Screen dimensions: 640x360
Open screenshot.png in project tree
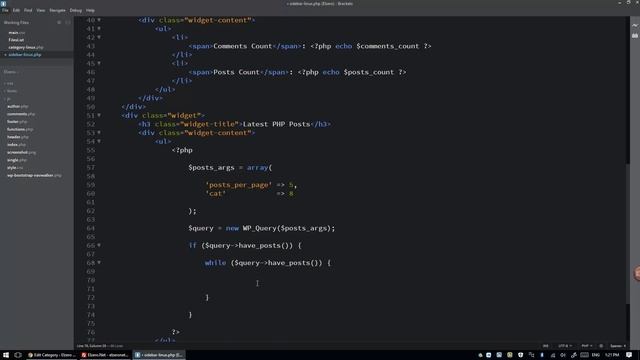(x=21, y=152)
